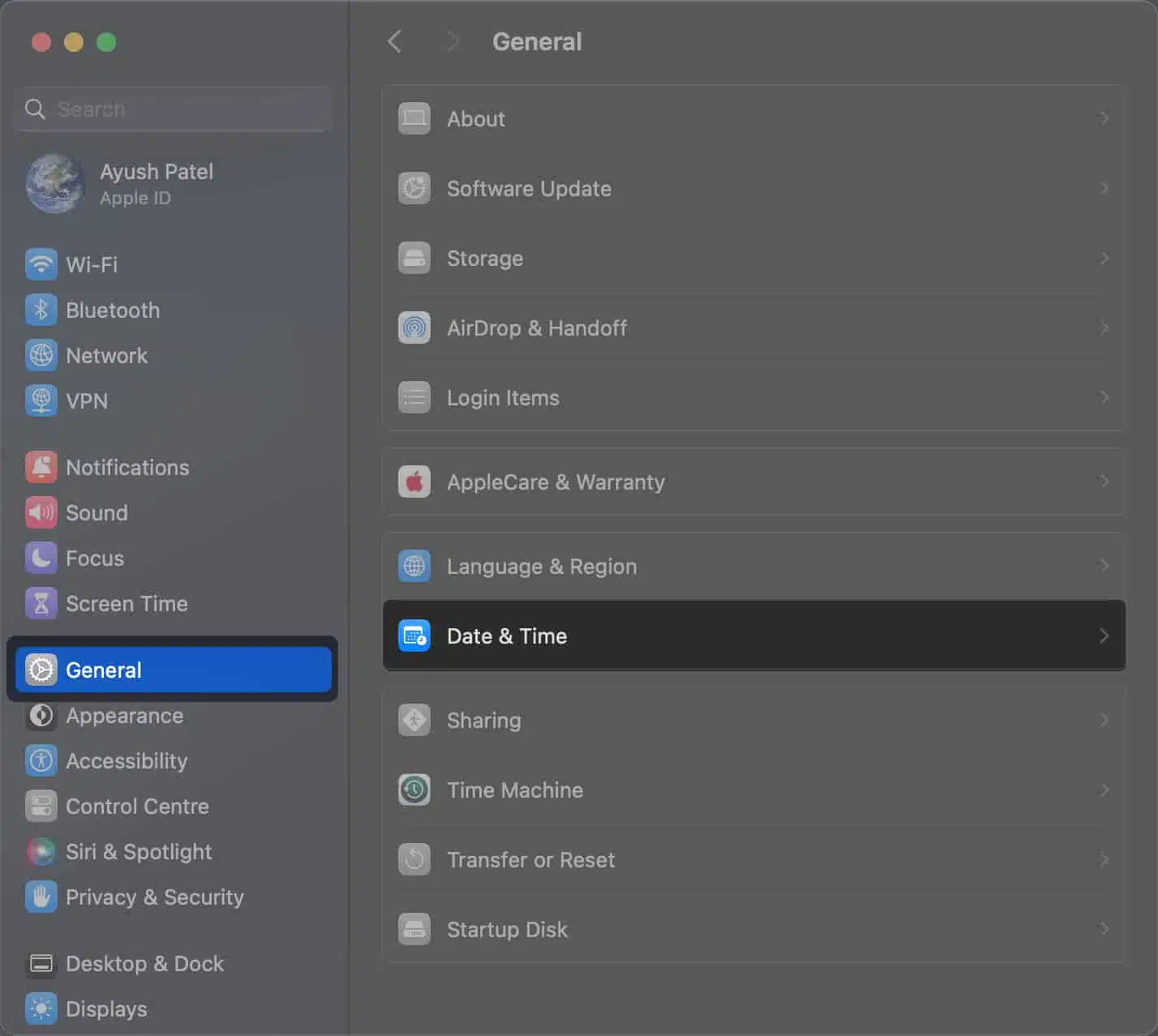Viewport: 1158px width, 1036px height.
Task: Open Transfer or Reset options
Action: pos(753,859)
